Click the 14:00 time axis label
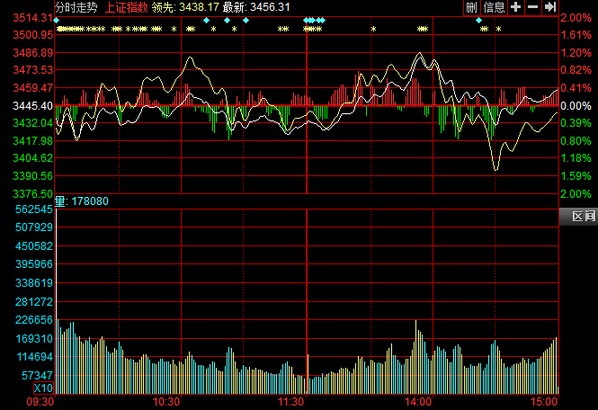Image resolution: width=598 pixels, height=410 pixels. [x=418, y=402]
